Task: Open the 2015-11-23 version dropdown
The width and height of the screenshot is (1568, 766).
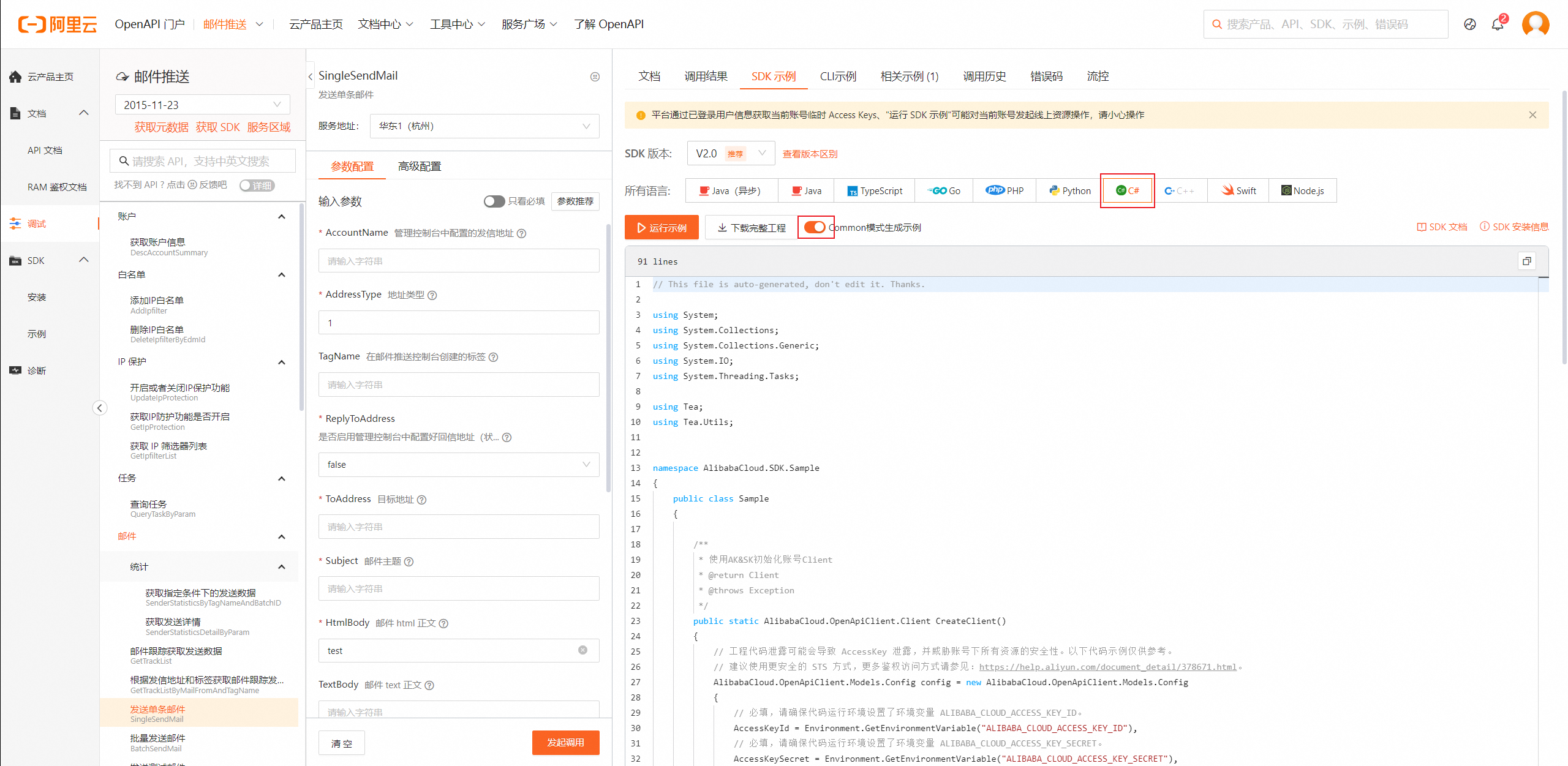Action: 202,105
